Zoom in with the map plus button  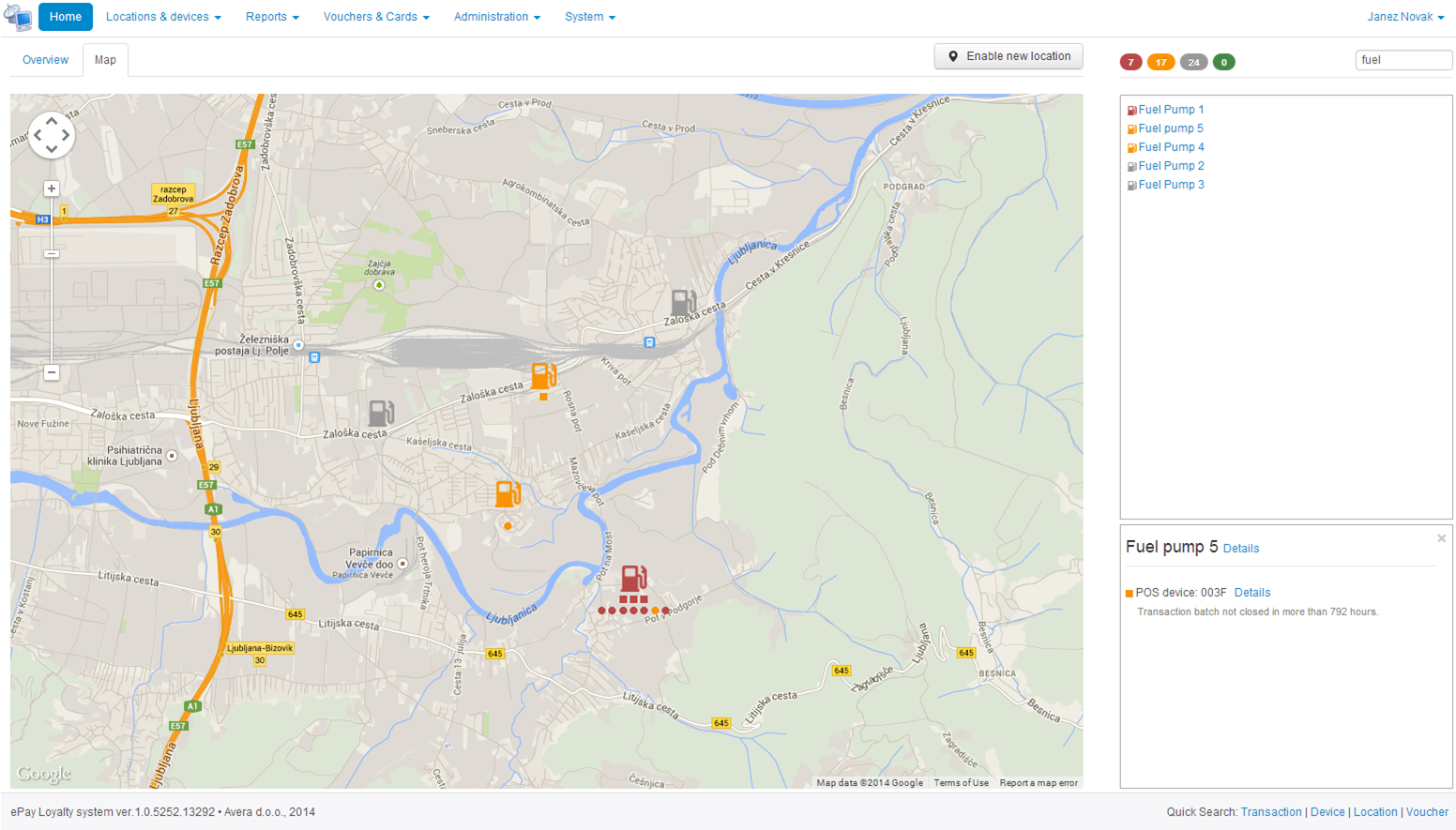click(x=52, y=189)
